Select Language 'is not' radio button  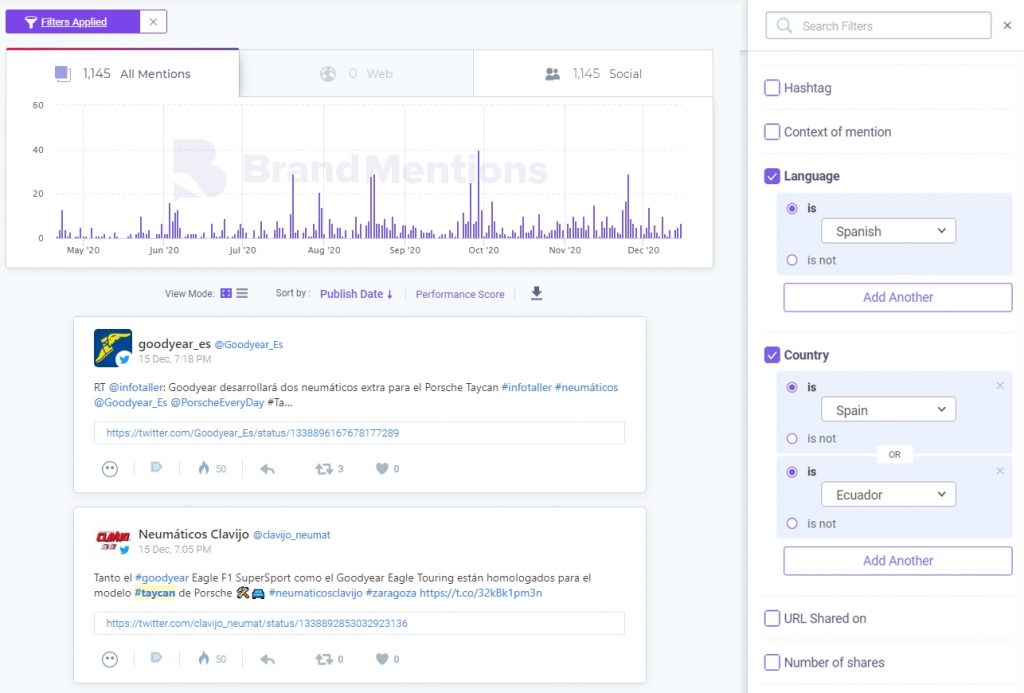(792, 260)
